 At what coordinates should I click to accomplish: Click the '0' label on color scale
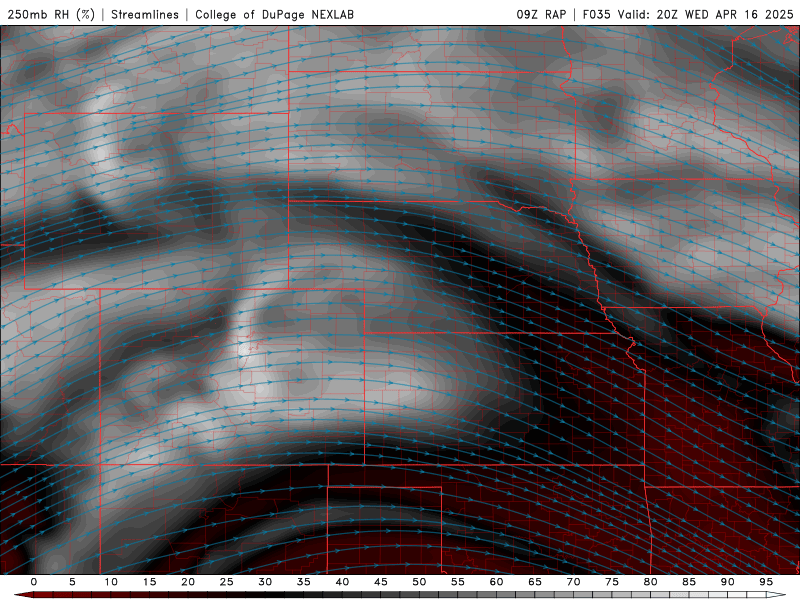click(34, 582)
